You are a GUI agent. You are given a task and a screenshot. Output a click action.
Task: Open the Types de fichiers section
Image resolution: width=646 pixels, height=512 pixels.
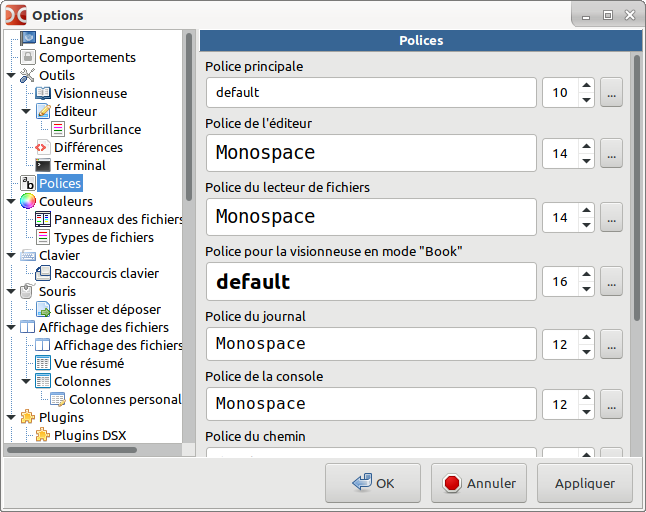coord(103,237)
